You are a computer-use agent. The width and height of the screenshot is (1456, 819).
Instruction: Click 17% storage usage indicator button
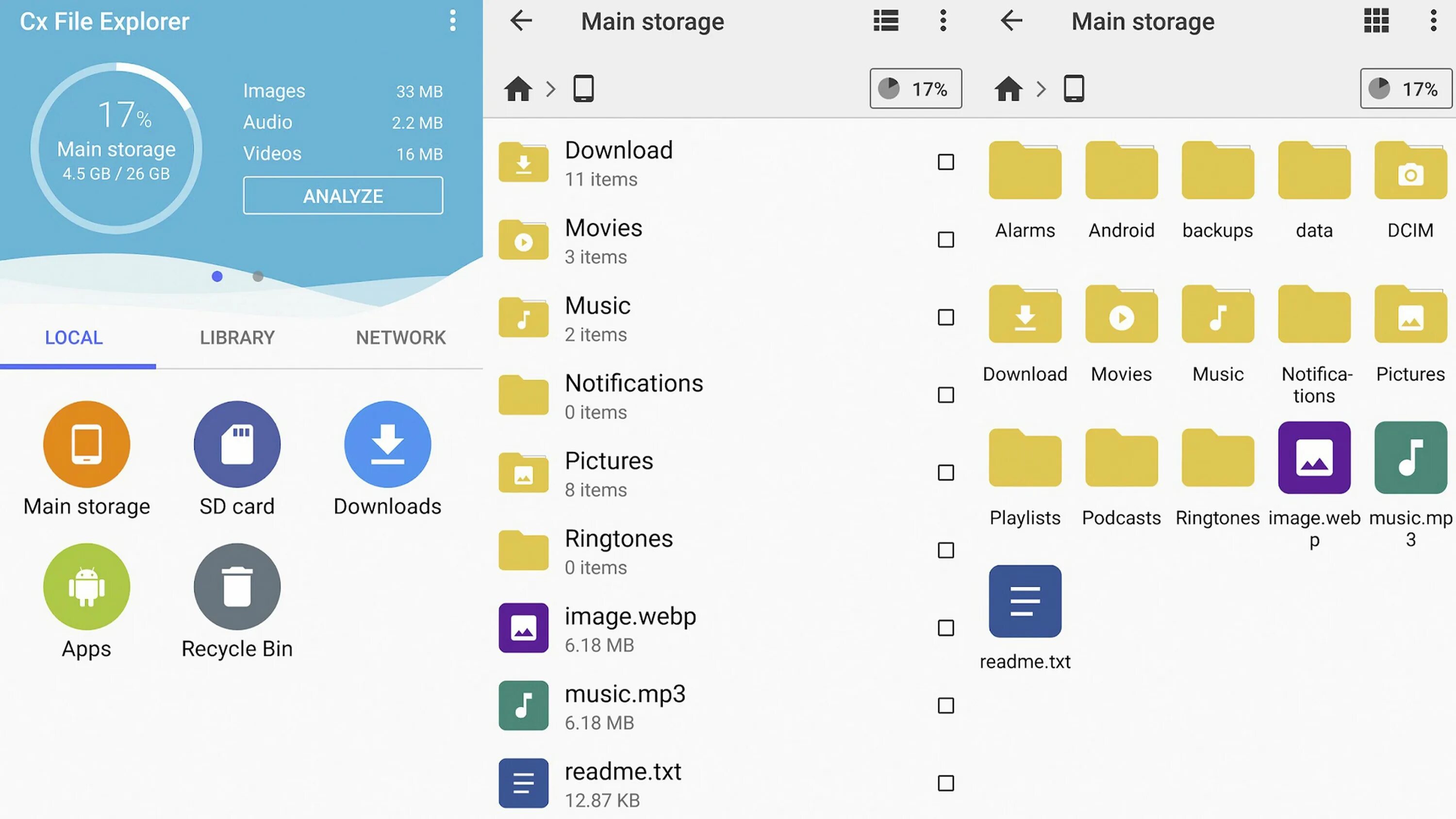point(916,88)
